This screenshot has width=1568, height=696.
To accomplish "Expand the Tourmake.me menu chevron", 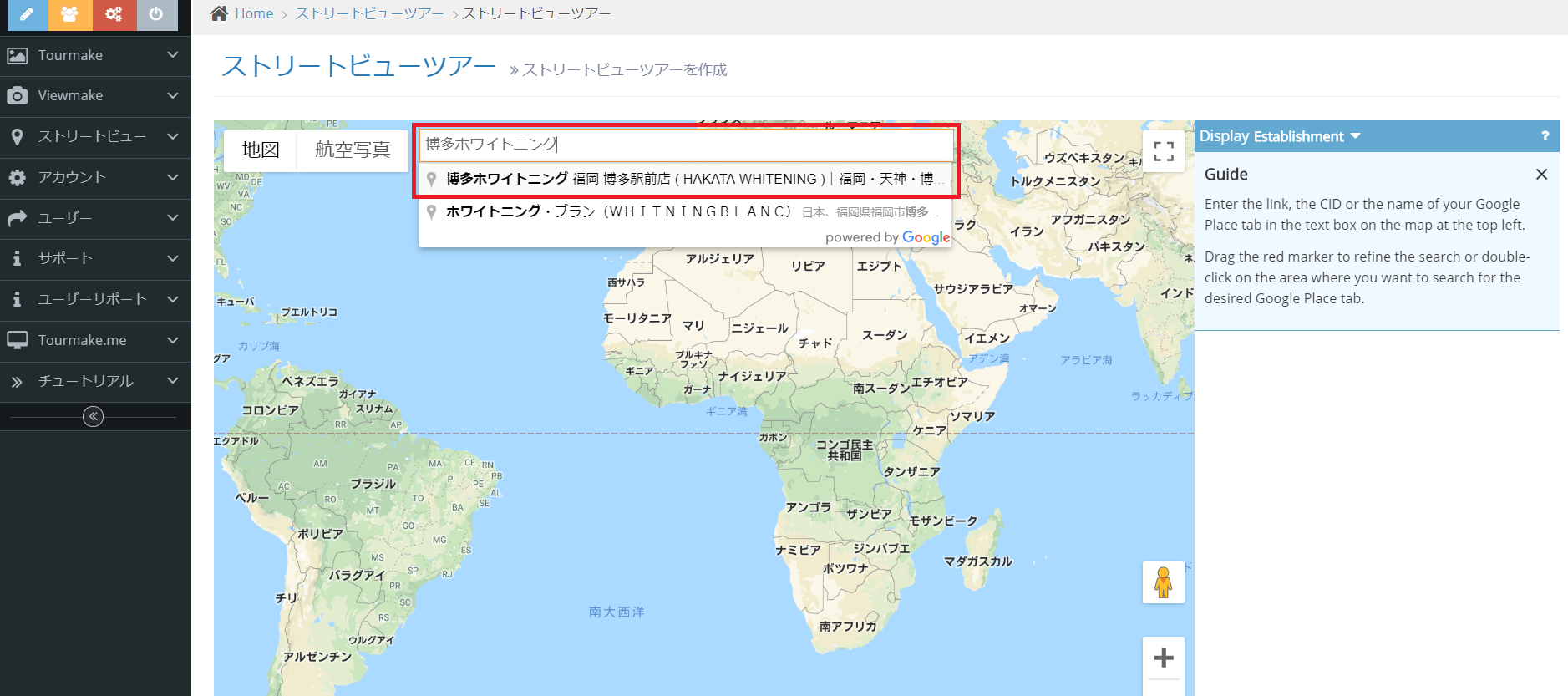I will pyautogui.click(x=173, y=340).
